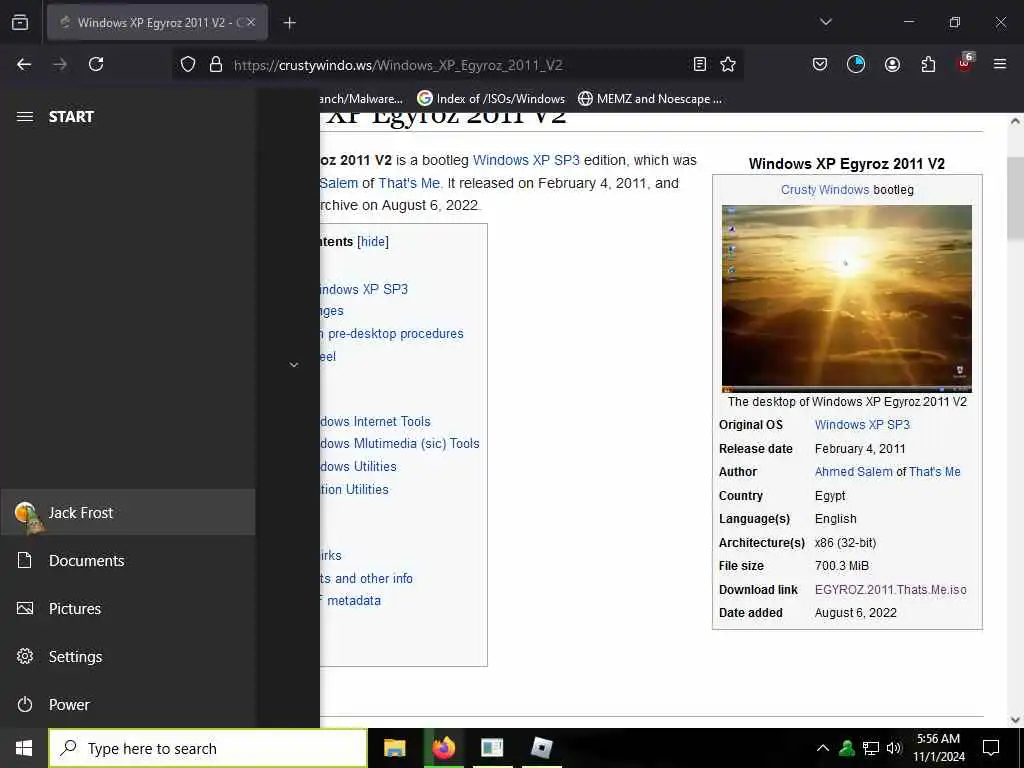Click the blue circular extension icon

pyautogui.click(x=856, y=64)
